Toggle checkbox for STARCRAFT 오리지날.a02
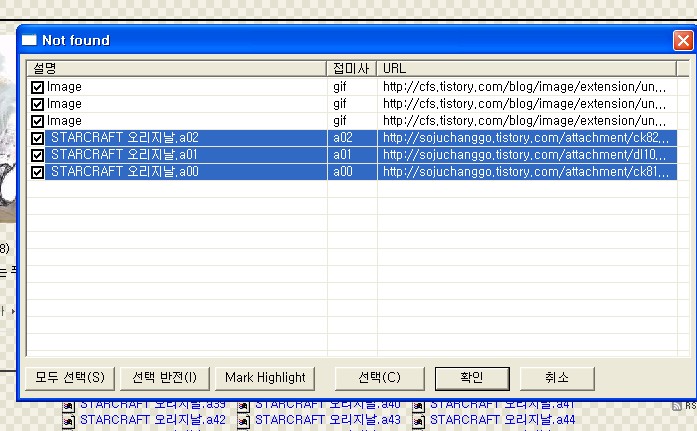 37,138
